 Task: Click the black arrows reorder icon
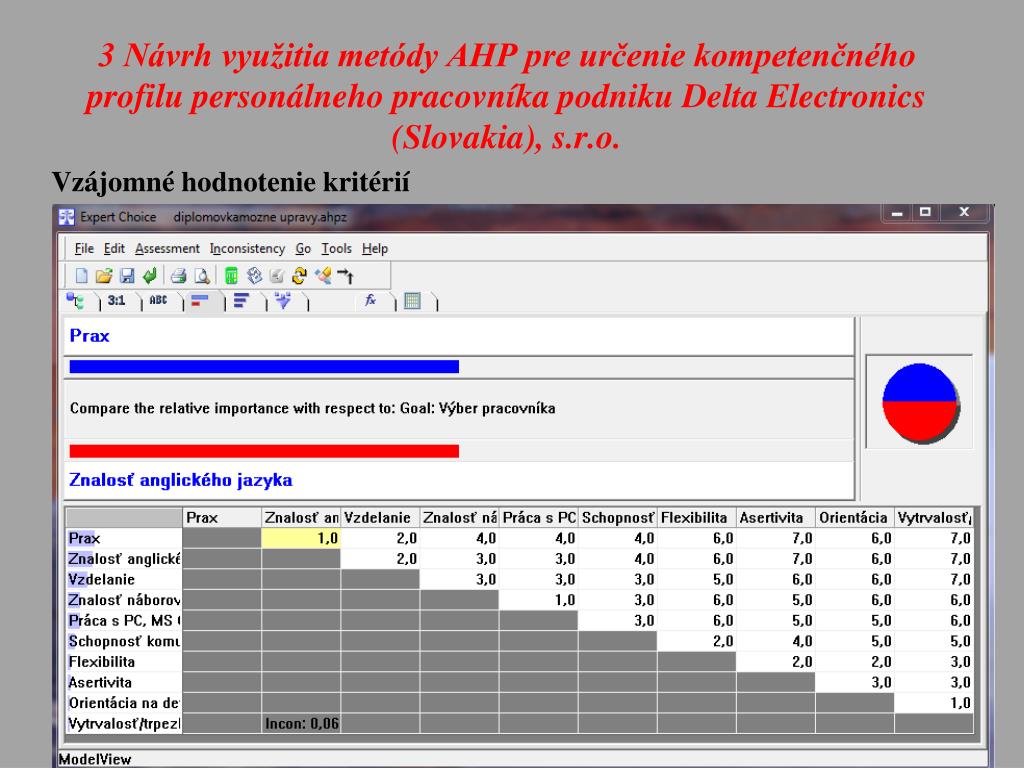(x=345, y=276)
